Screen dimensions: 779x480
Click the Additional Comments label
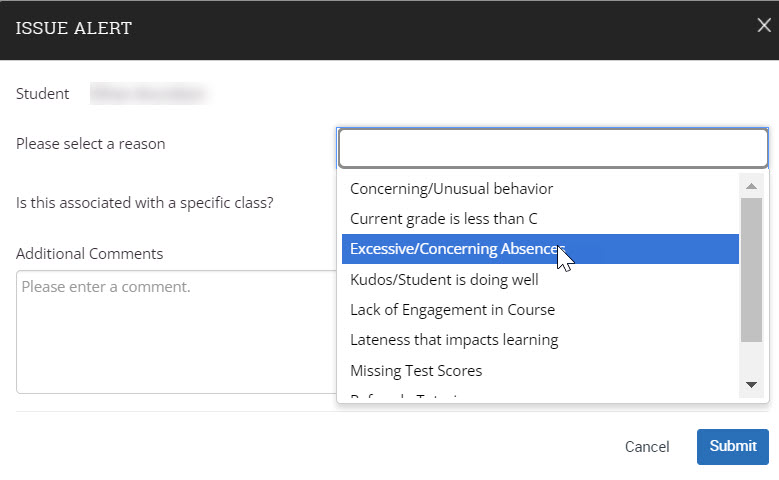89,253
